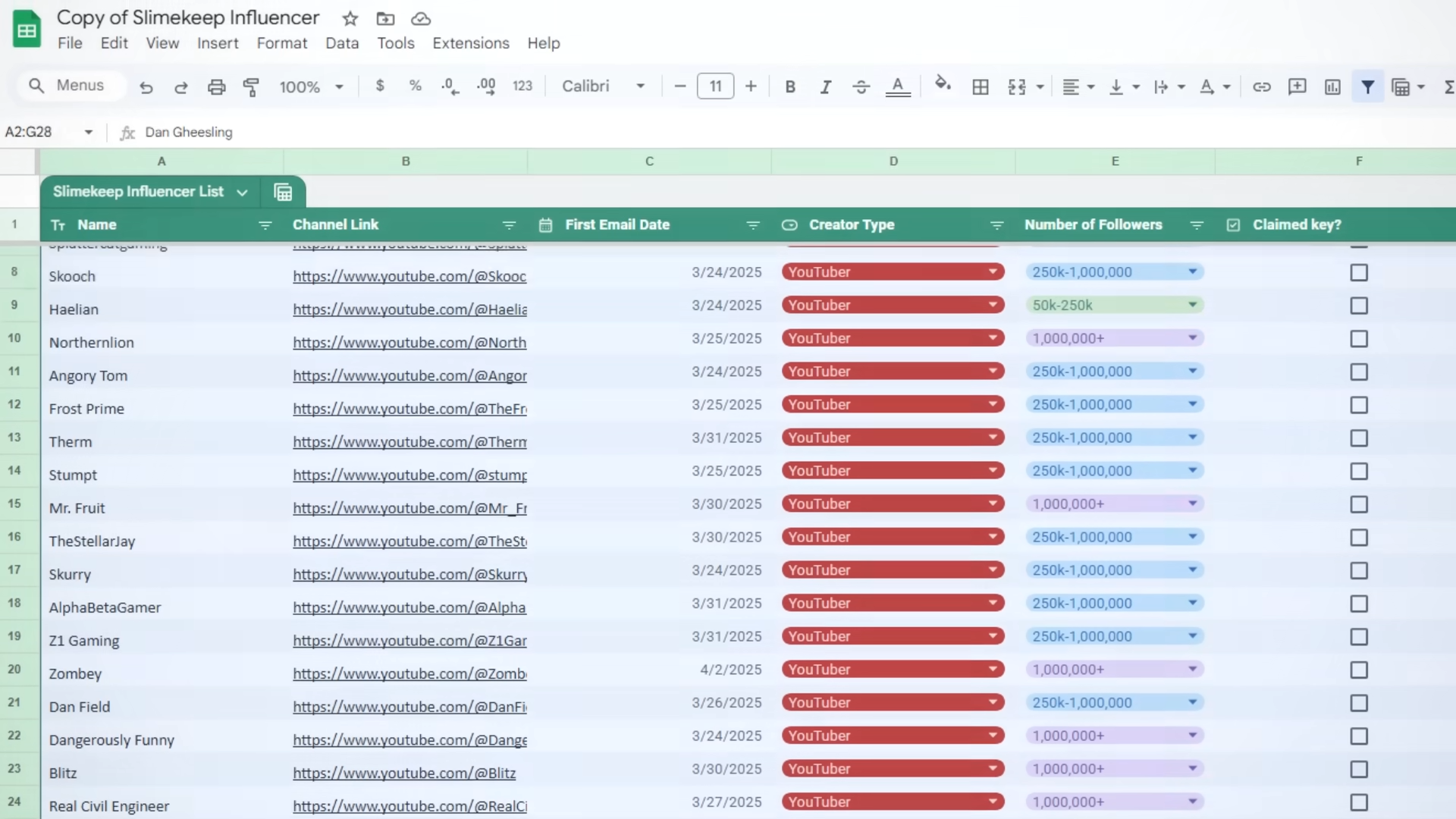Check Claimed key for Mr. Fruit

(1359, 504)
